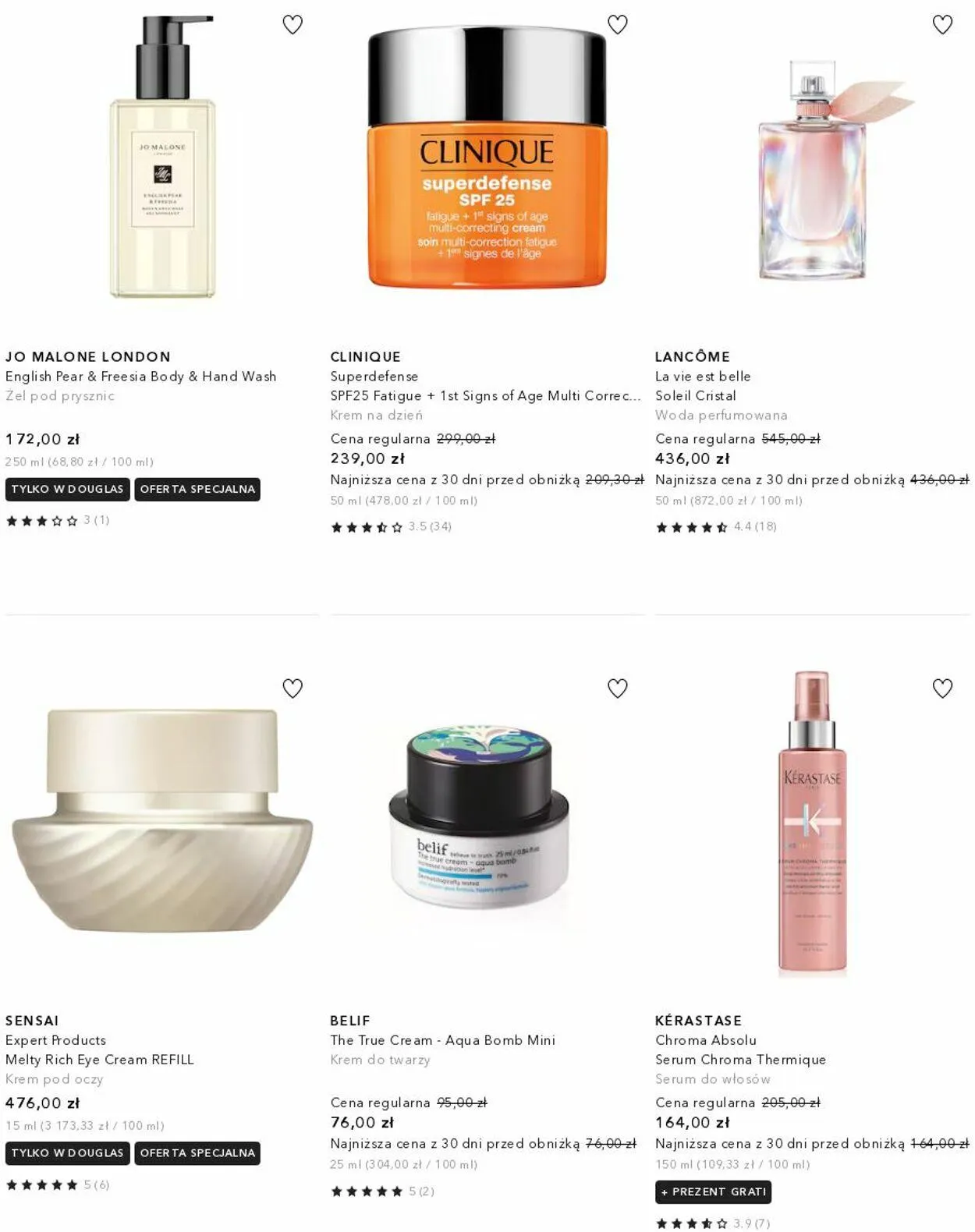Viewport: 975px width, 1232px height.
Task: Click Oferta Specjalna badge on Sensai product
Action: pos(197,1153)
